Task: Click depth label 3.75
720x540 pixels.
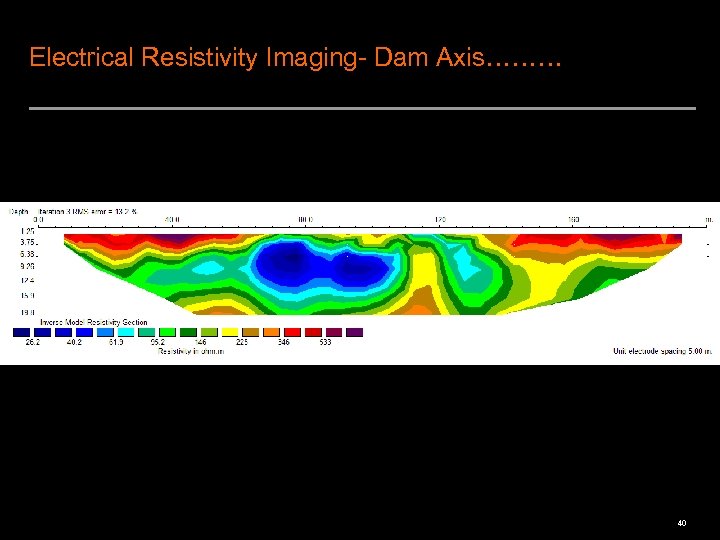Action: (28, 242)
